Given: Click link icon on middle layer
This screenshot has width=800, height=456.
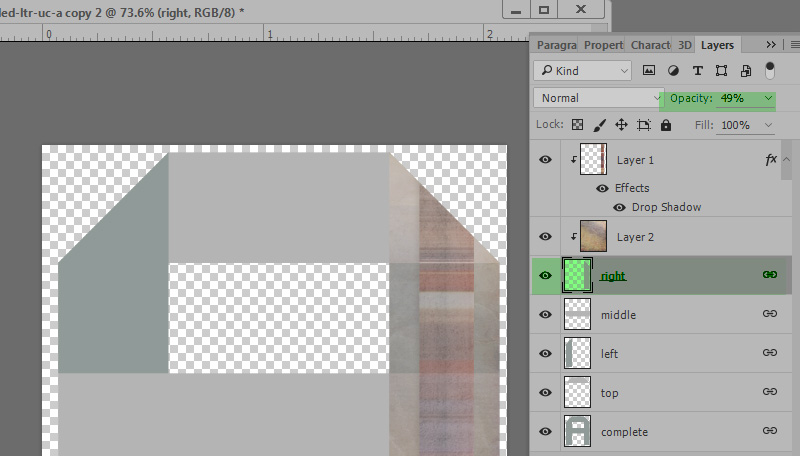Looking at the screenshot, I should coord(770,314).
